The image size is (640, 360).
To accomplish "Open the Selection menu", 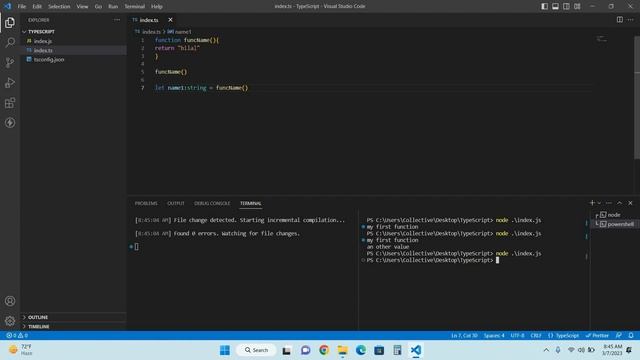I will pyautogui.click(x=59, y=7).
